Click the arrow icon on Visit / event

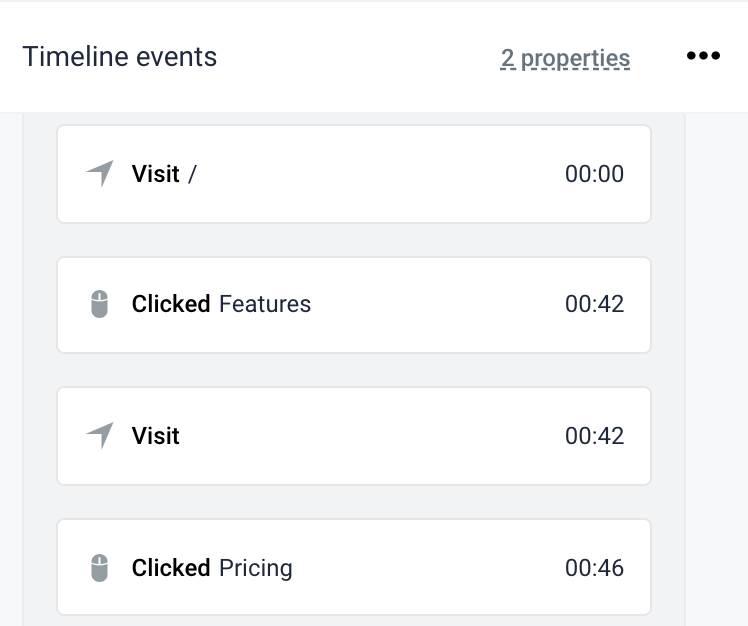pos(99,174)
